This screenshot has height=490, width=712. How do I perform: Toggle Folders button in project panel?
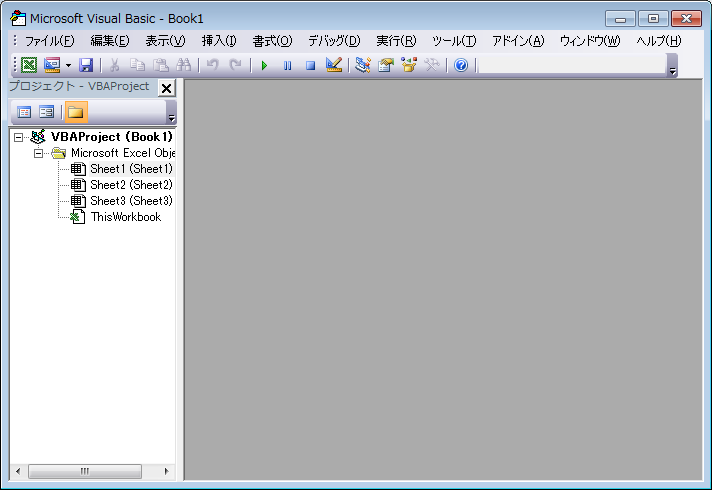click(x=76, y=112)
